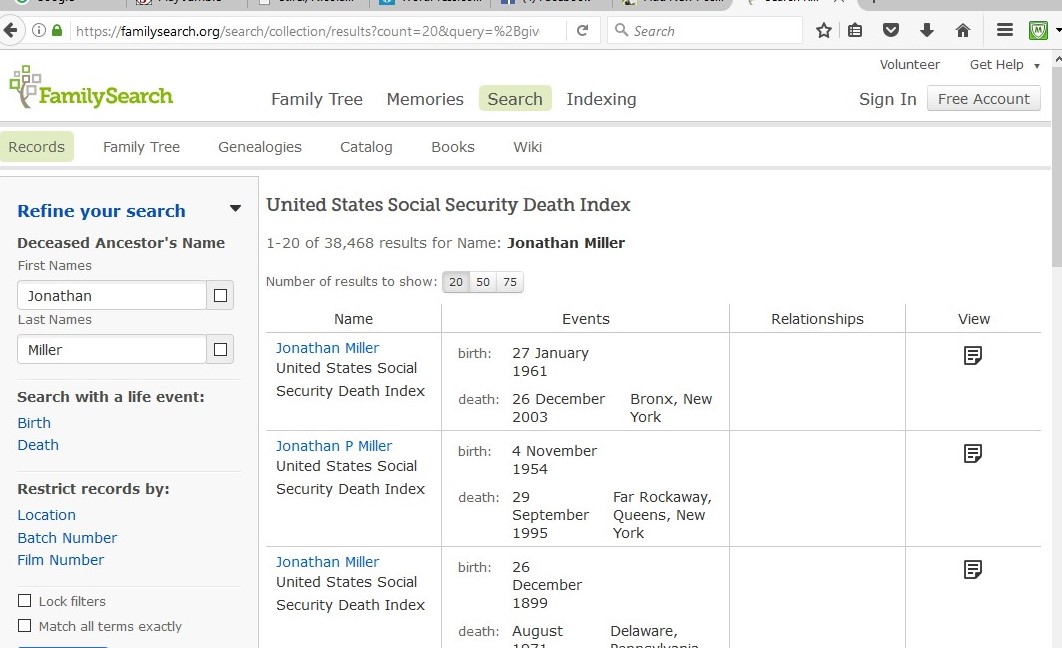Click the browser Search box
This screenshot has height=648, width=1062.
point(705,30)
